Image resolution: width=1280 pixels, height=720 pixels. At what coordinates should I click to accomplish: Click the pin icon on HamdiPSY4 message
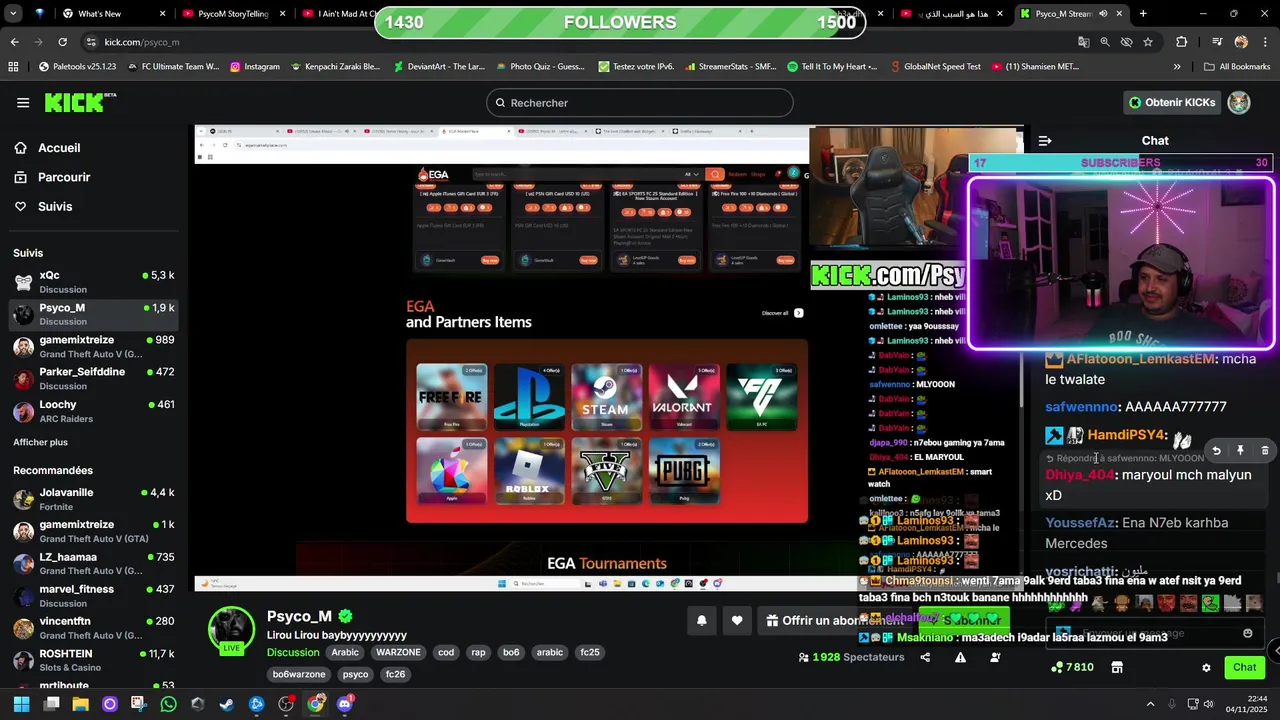coord(1240,451)
